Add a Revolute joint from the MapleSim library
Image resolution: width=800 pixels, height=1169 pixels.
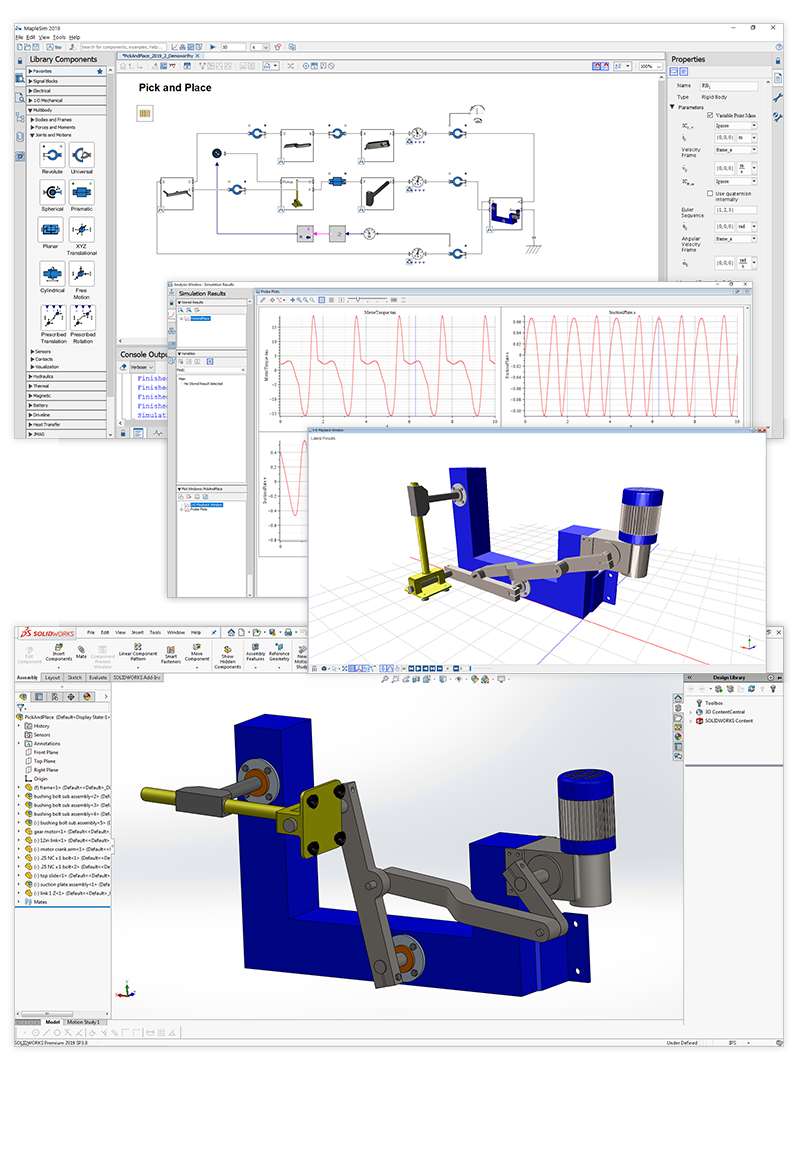[x=52, y=155]
